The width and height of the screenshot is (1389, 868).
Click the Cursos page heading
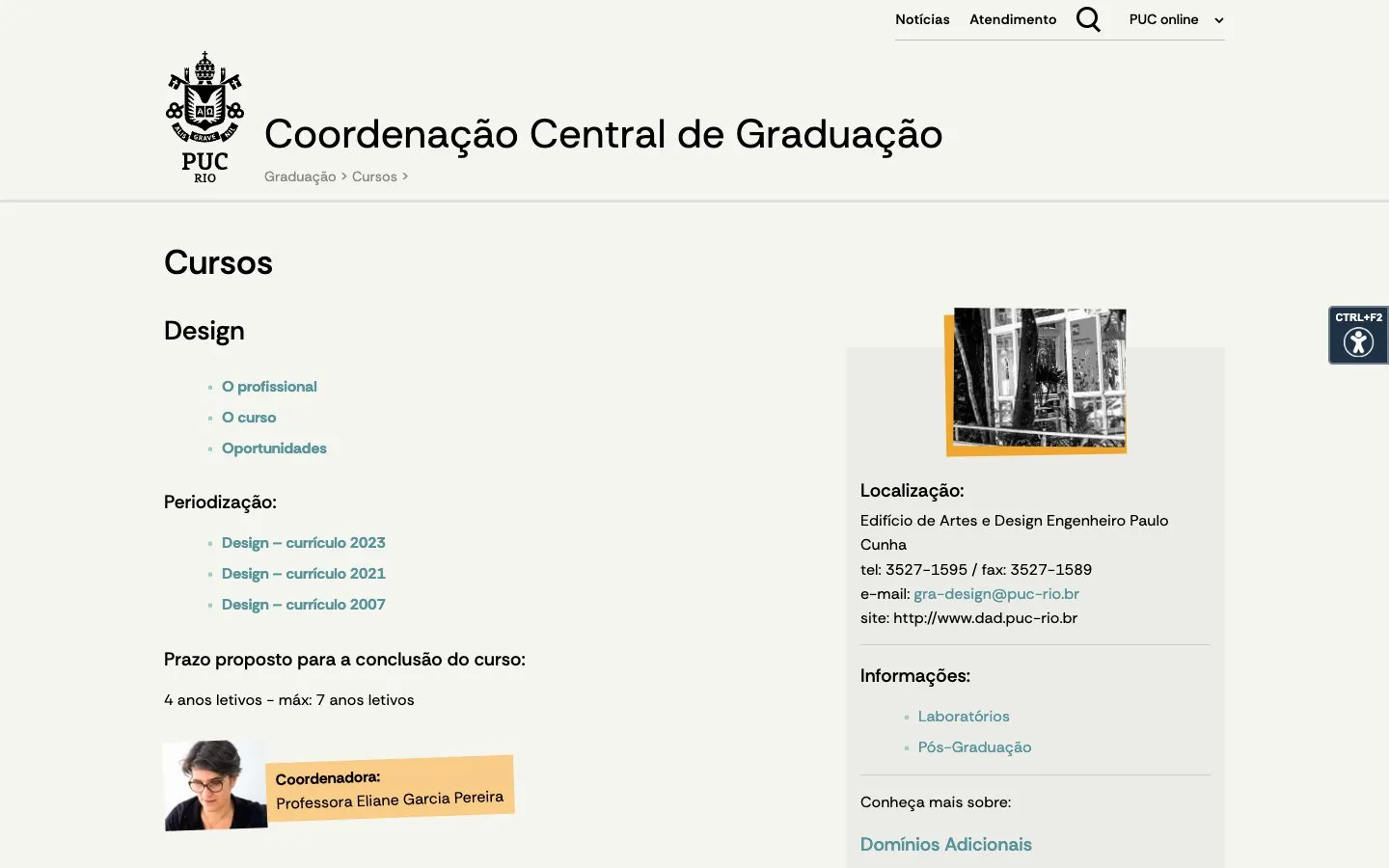218,262
